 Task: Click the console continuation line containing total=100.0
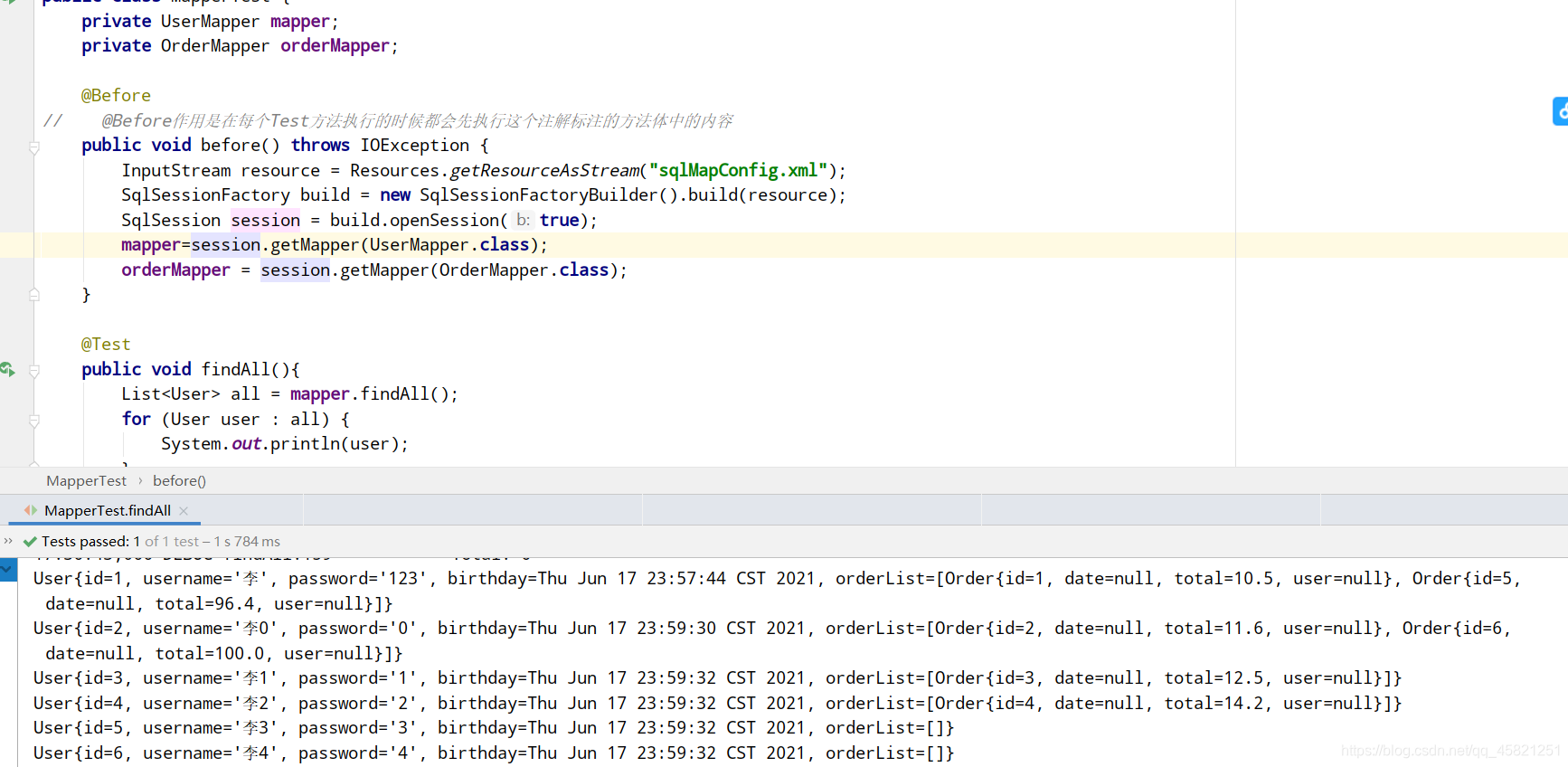click(224, 654)
